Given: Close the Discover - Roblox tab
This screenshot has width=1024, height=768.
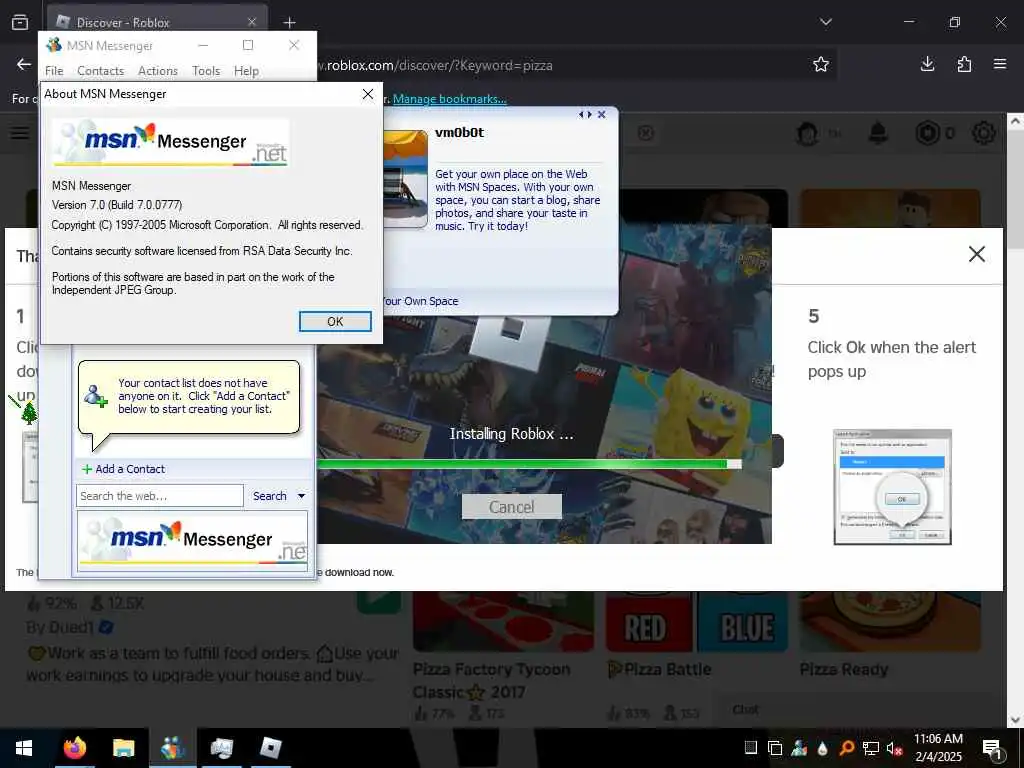Looking at the screenshot, I should (x=251, y=22).
